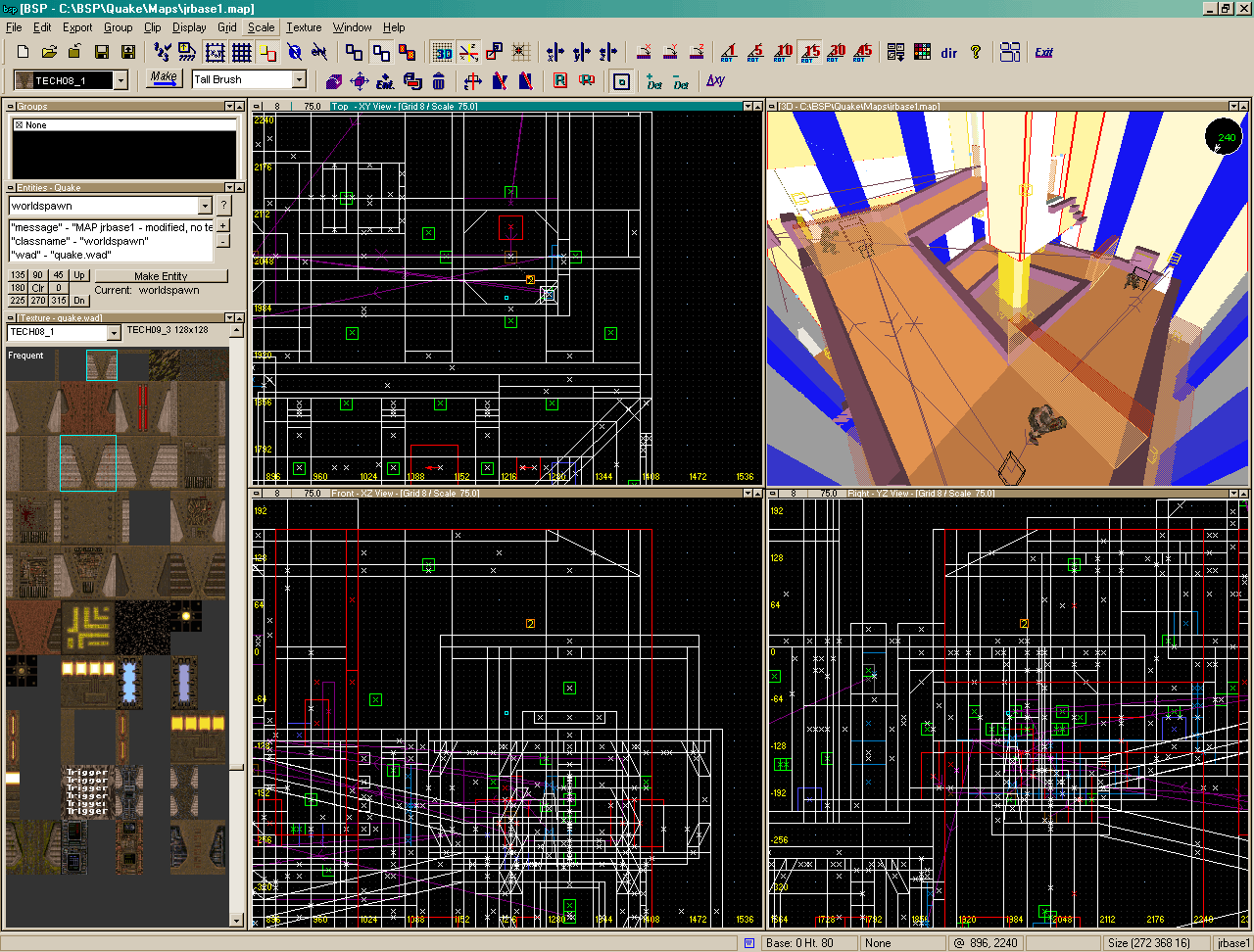Click the ? button beside the entity dropdown
The height and width of the screenshot is (952, 1254).
[x=223, y=206]
